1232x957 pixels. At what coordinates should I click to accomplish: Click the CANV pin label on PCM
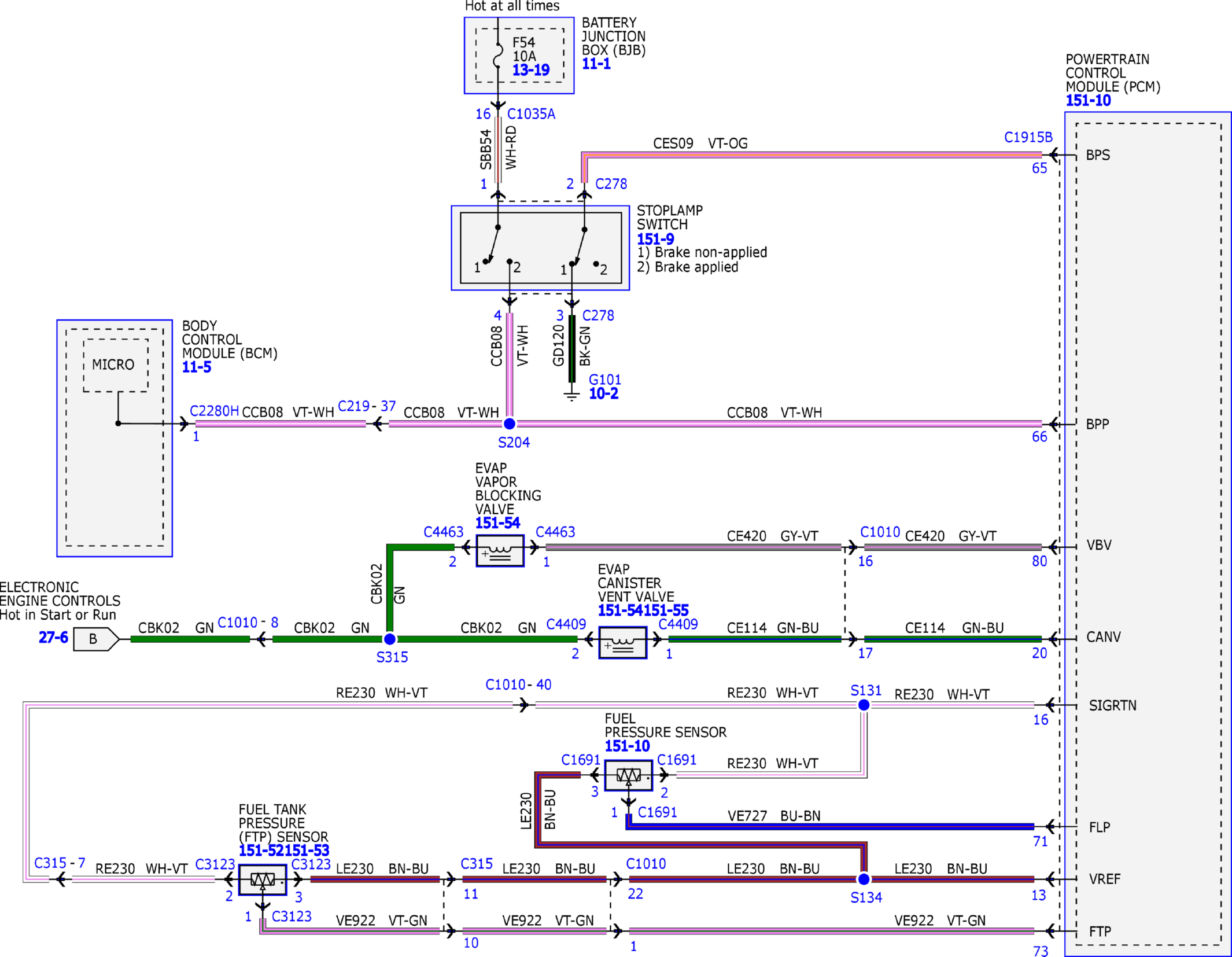tap(1103, 637)
